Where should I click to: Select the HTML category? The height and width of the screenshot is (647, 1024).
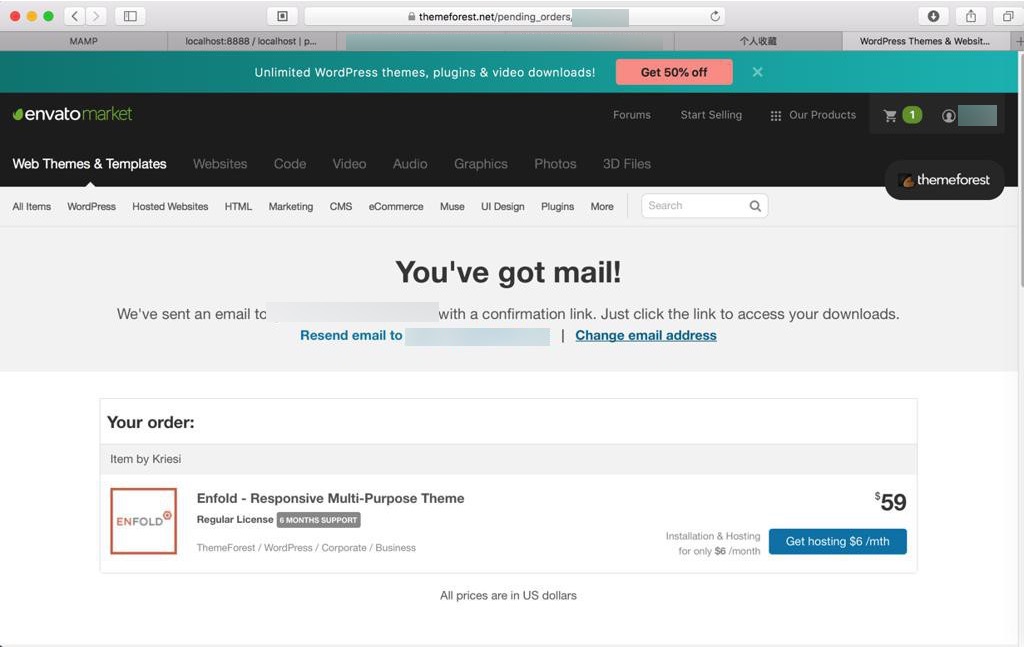coord(238,206)
